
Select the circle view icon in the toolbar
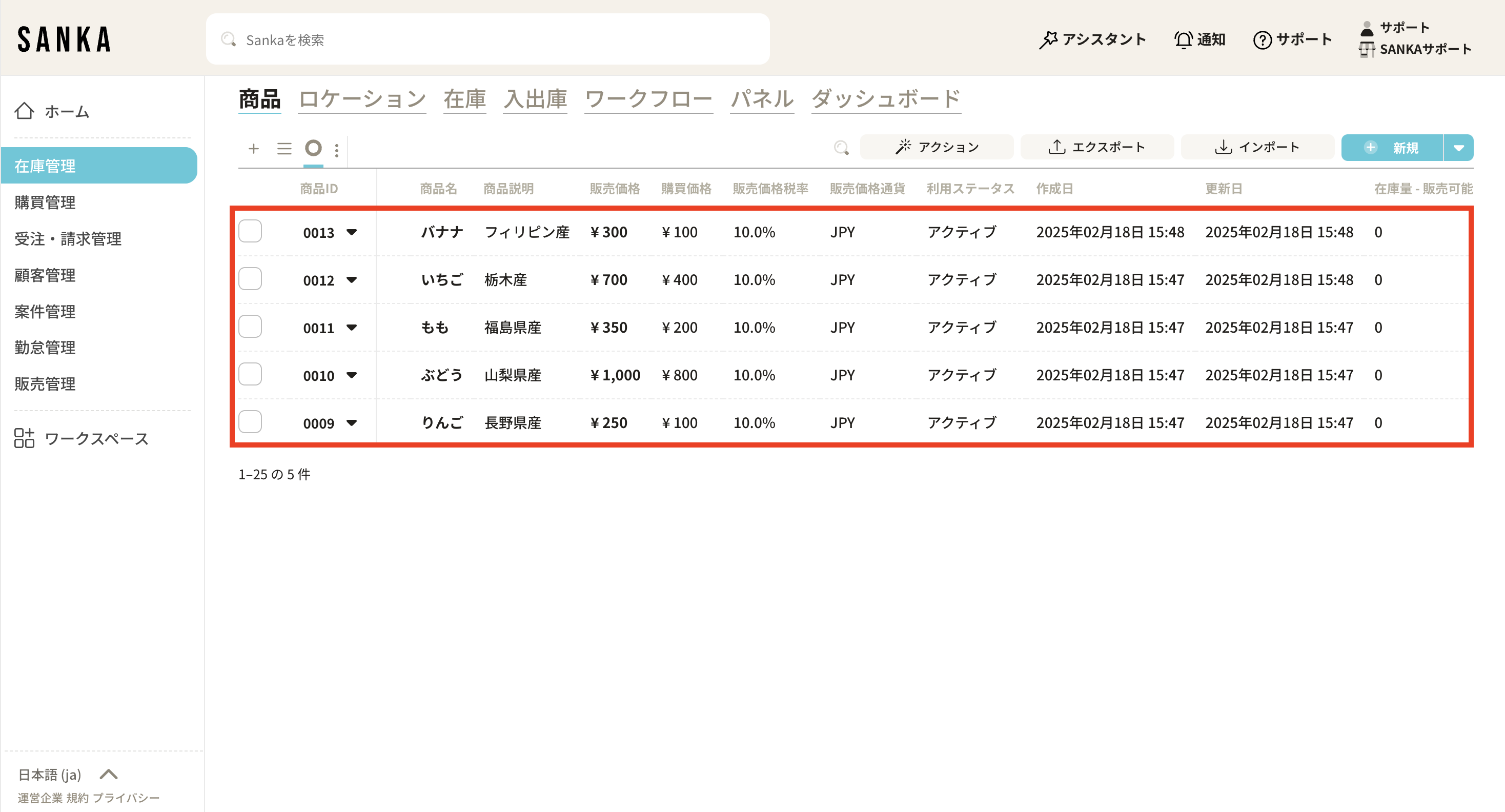point(313,148)
